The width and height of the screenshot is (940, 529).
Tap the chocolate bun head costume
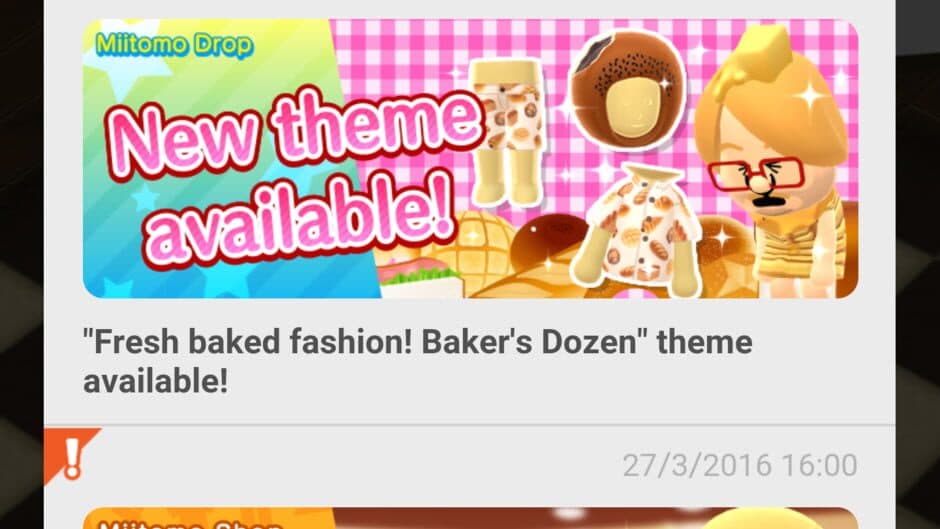point(627,90)
